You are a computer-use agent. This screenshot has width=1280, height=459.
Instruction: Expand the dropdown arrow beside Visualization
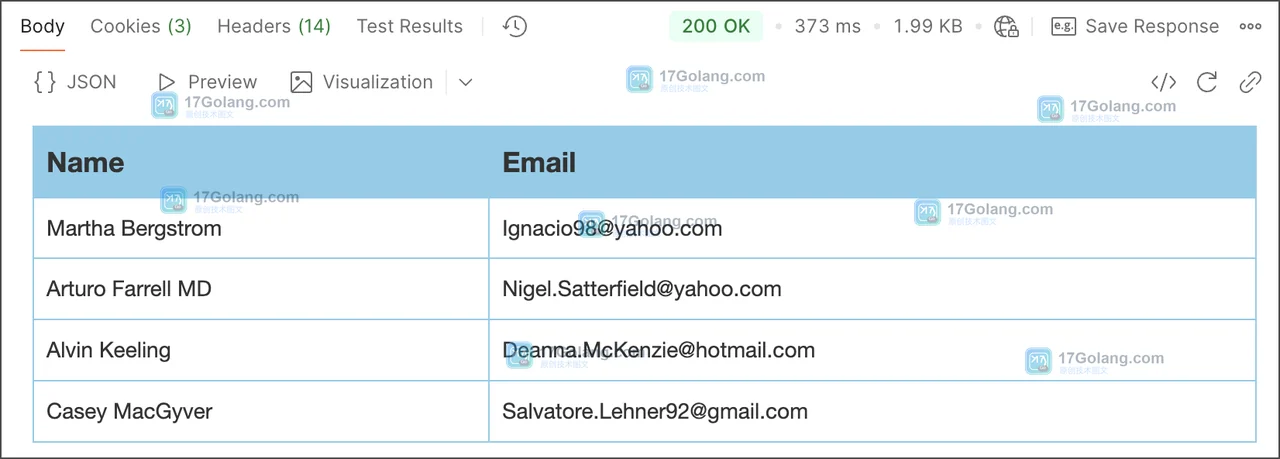(465, 82)
